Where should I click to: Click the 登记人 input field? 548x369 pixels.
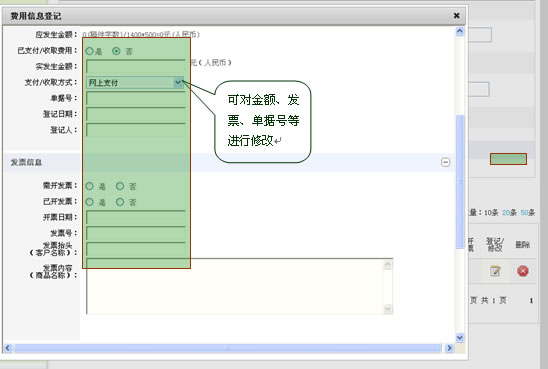[136, 130]
